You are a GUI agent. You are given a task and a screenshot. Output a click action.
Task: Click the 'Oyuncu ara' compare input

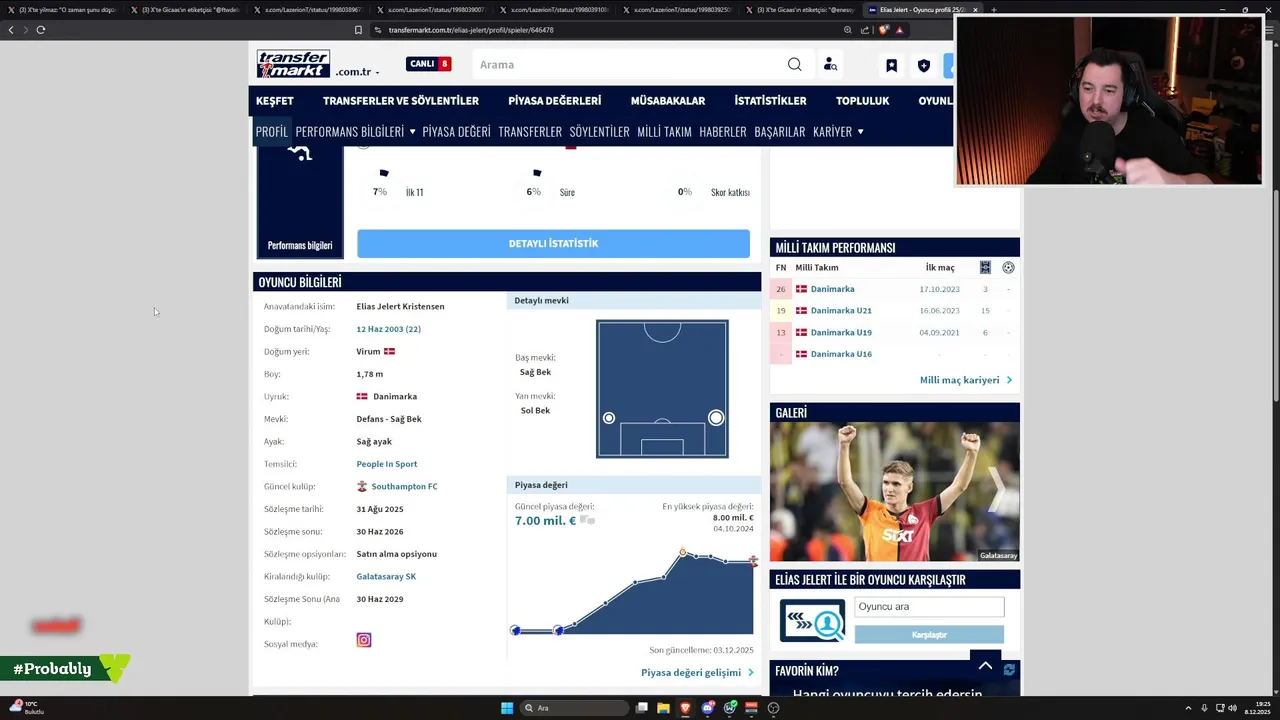[929, 606]
